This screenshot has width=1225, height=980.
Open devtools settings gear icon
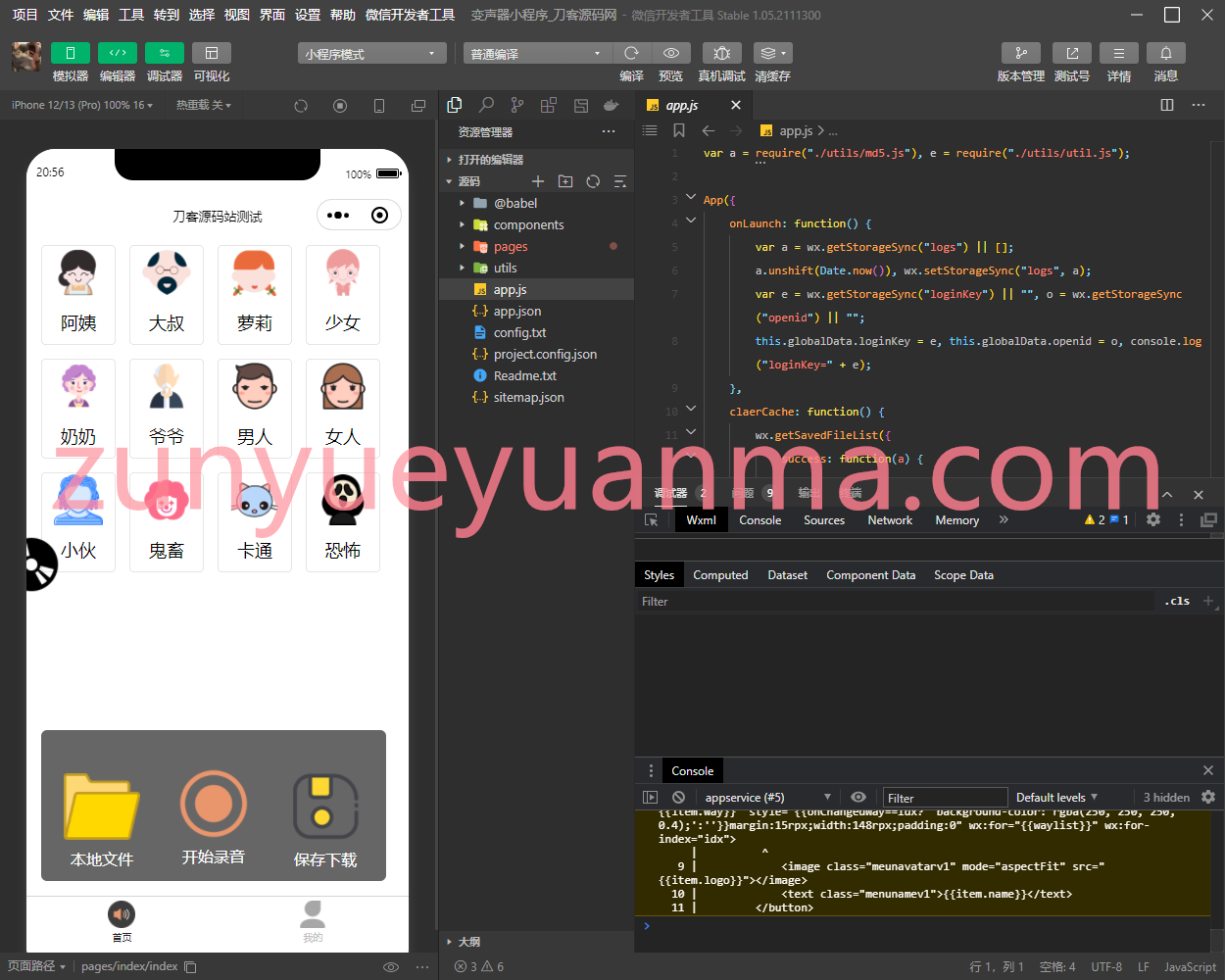[x=1153, y=519]
